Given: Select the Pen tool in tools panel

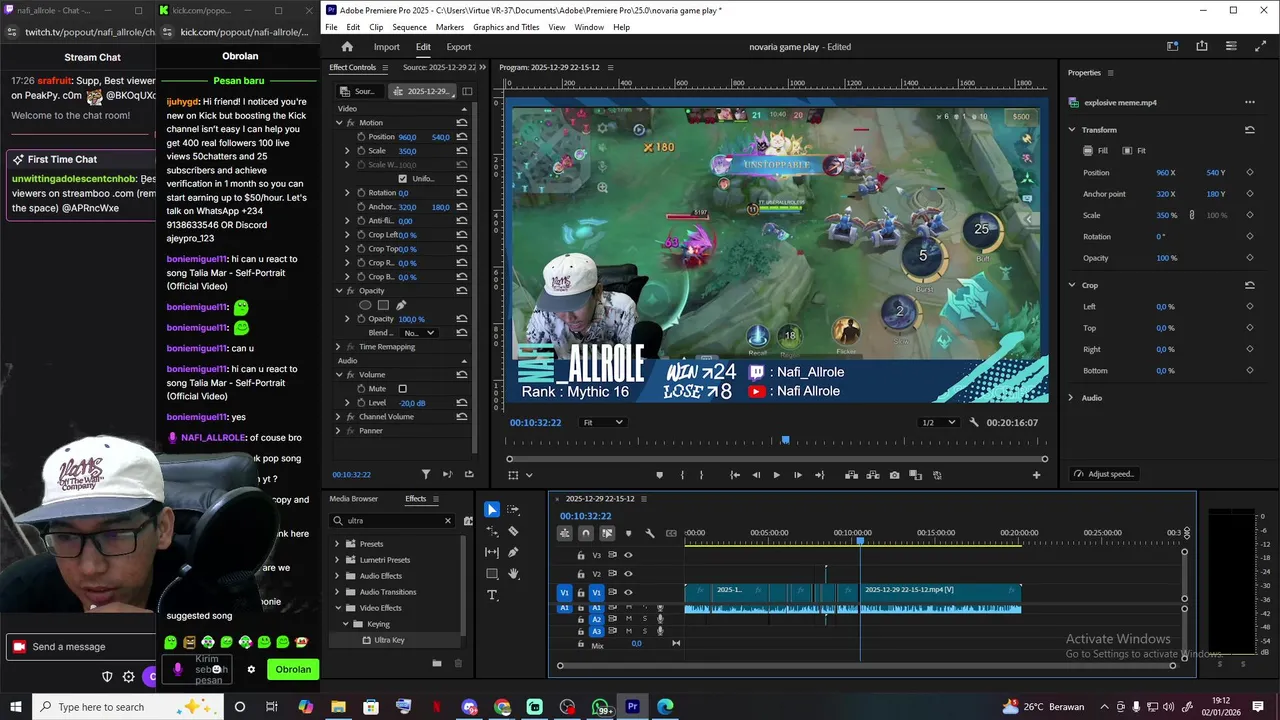Looking at the screenshot, I should pos(514,552).
